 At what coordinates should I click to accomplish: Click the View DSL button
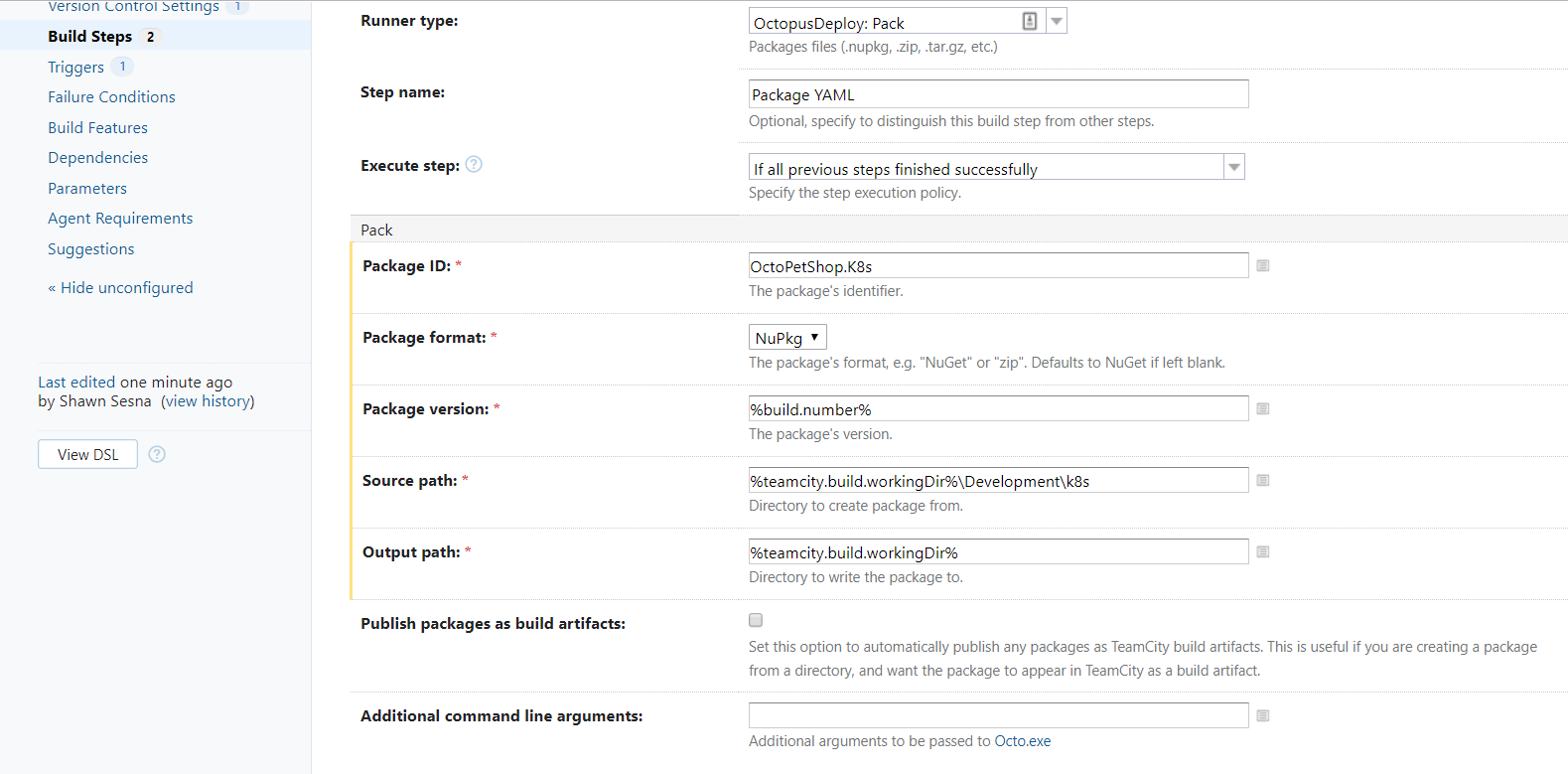pyautogui.click(x=87, y=454)
